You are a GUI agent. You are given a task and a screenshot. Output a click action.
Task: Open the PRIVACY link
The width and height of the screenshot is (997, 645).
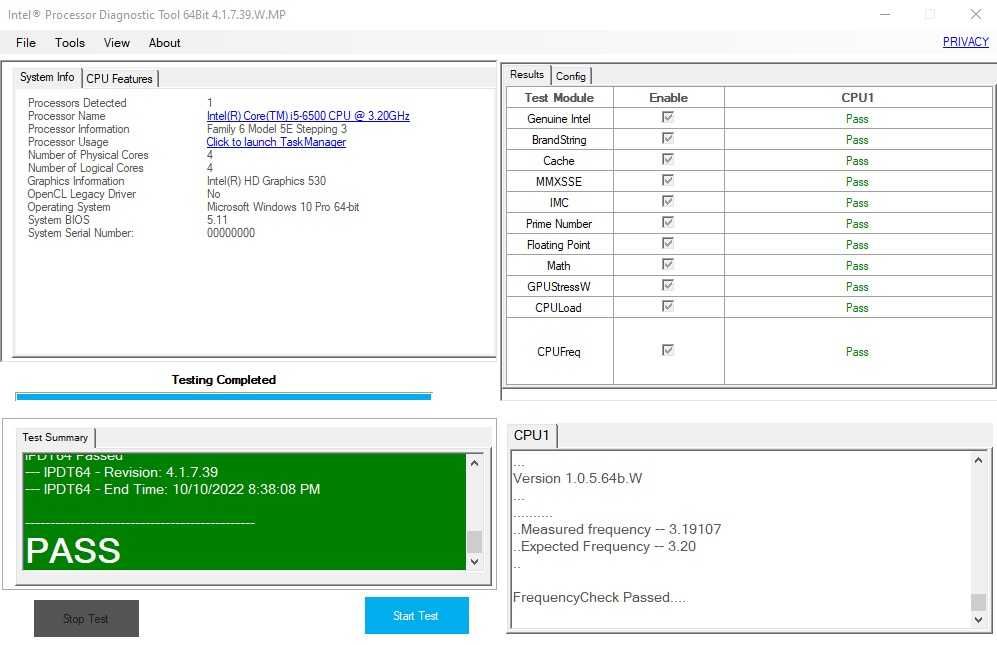pyautogui.click(x=965, y=41)
